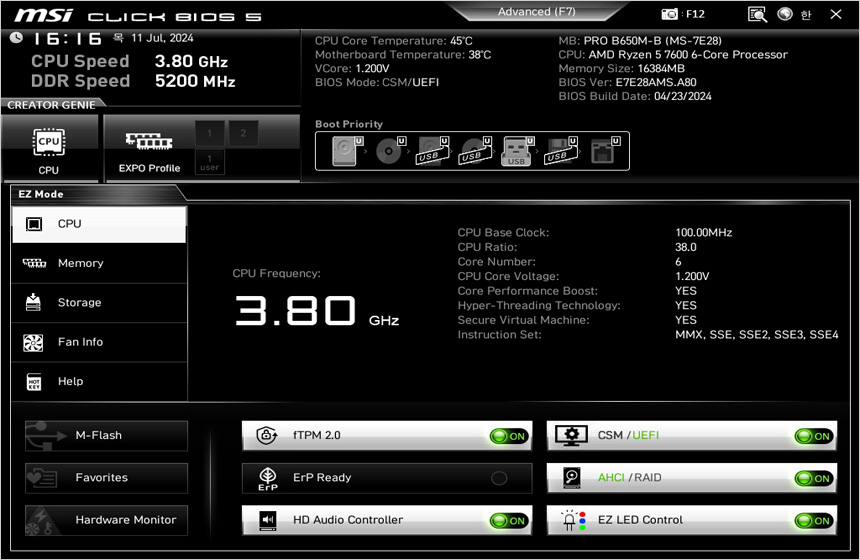Click the CPU Ratio value 38.0
The image size is (860, 560).
[x=686, y=247]
